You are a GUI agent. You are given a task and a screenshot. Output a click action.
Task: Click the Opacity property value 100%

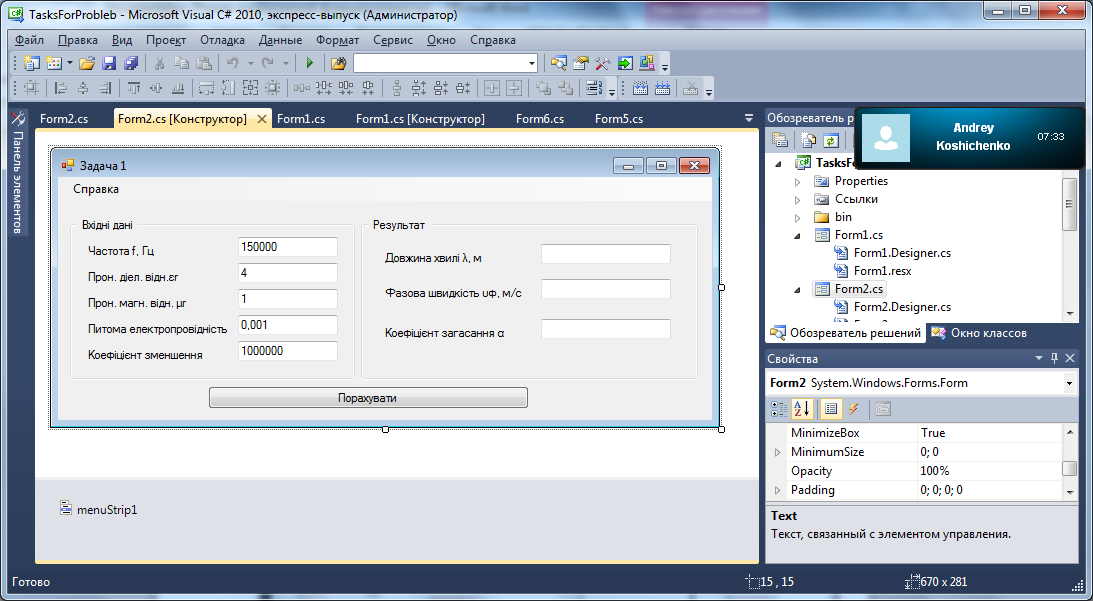tap(989, 471)
